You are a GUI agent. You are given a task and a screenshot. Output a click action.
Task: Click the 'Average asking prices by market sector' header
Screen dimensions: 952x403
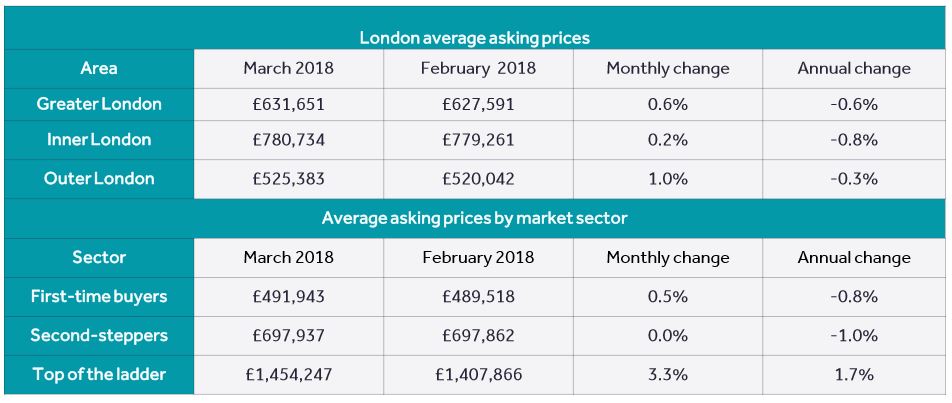pos(475,217)
